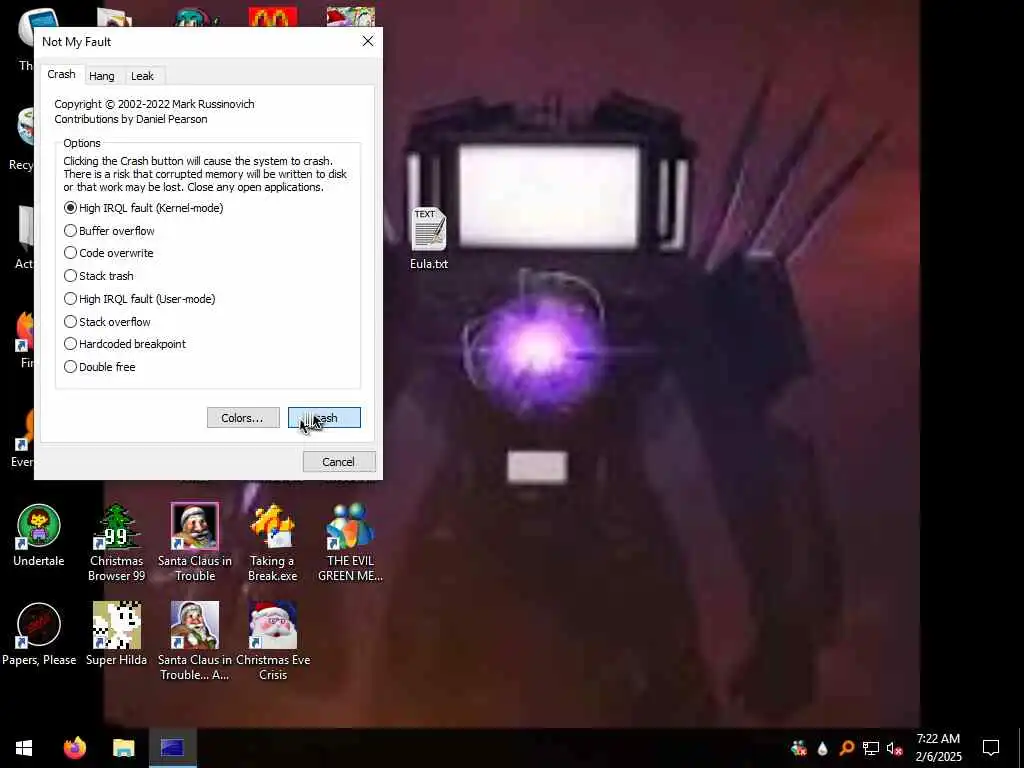The width and height of the screenshot is (1024, 768).
Task: Launch the Undertale desktop shortcut
Action: point(39,536)
